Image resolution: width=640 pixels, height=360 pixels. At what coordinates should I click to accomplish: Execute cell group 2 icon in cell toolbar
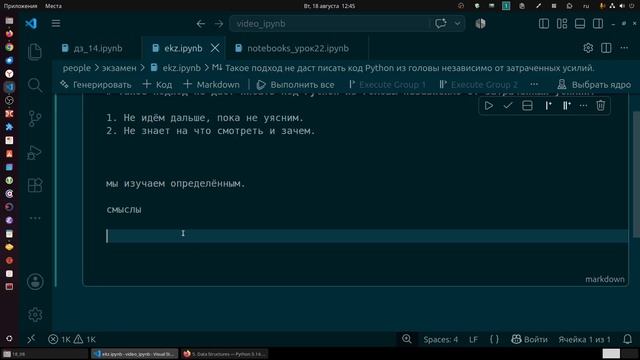click(x=567, y=106)
